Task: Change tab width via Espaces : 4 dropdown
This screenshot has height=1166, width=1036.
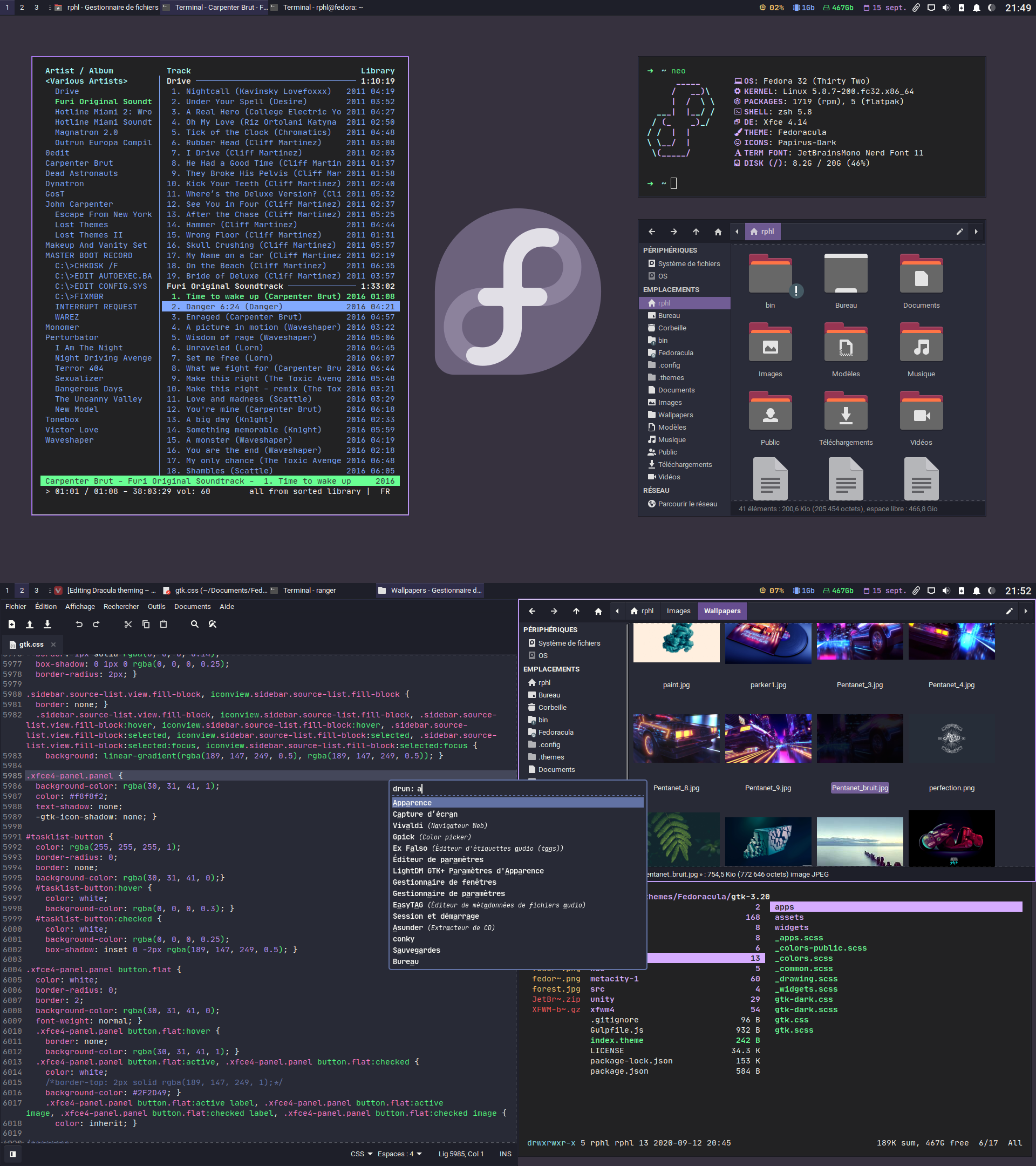Action: coord(399,1154)
